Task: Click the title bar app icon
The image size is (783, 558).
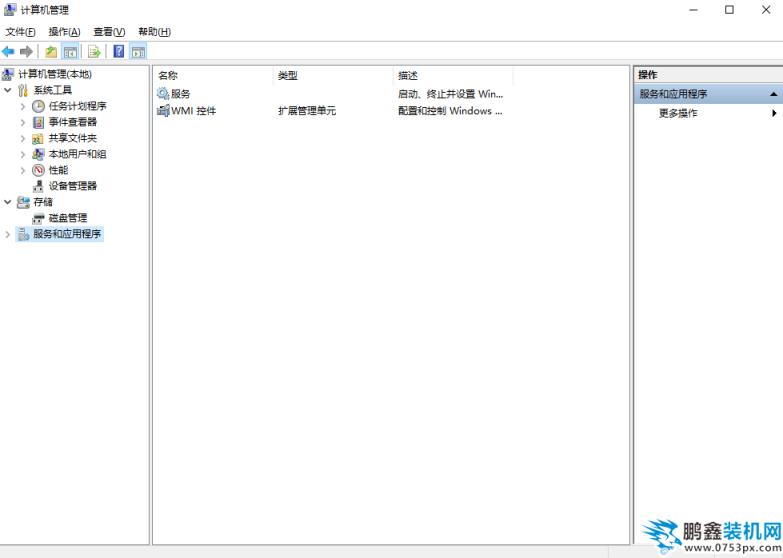Action: point(9,9)
